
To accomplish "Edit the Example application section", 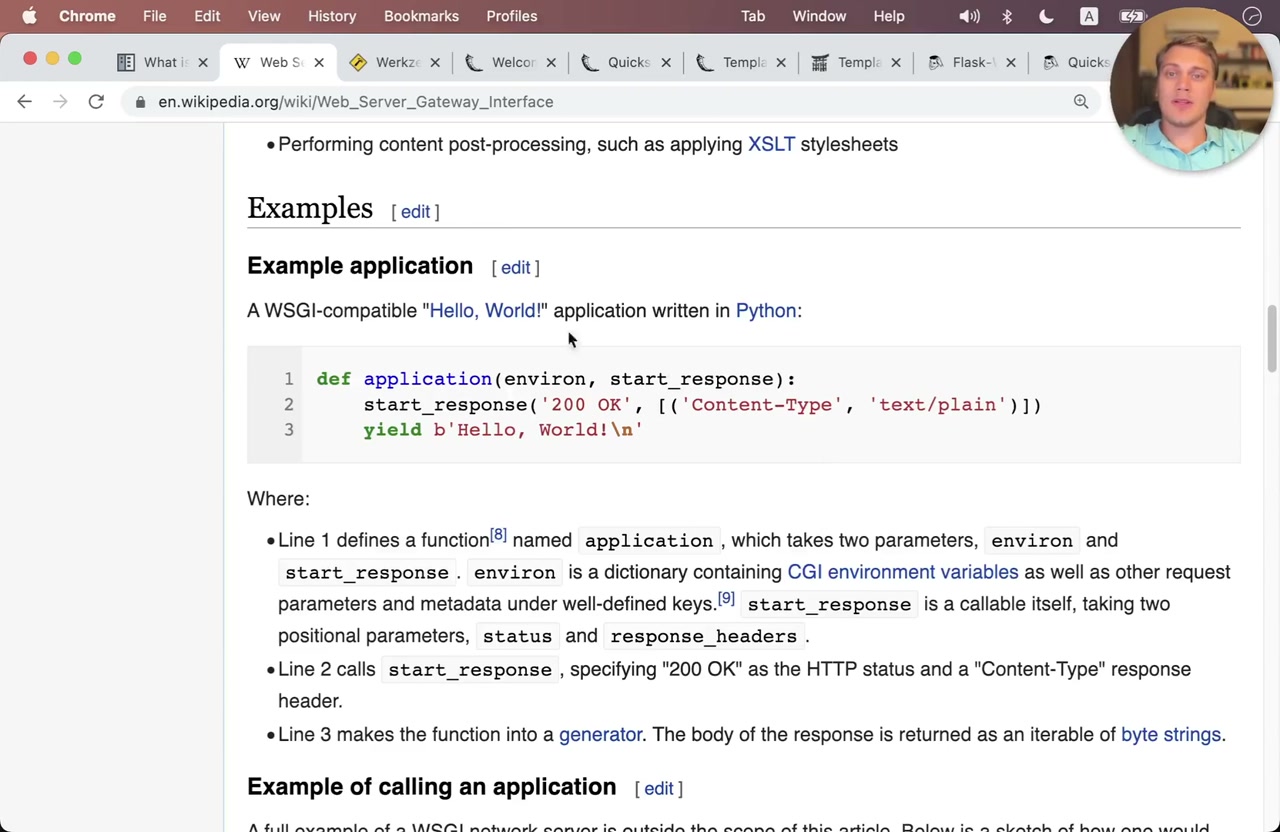I will click(515, 267).
